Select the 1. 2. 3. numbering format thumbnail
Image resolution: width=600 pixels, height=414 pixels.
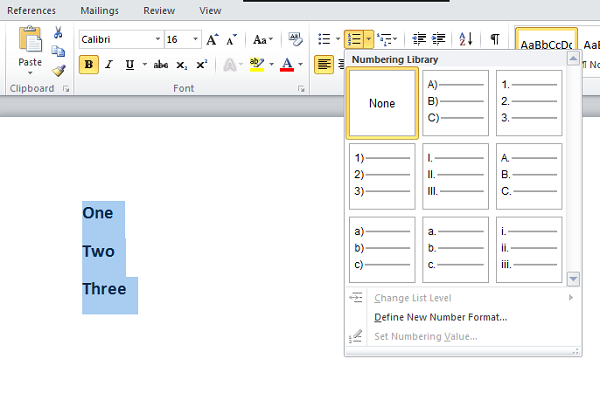529,103
